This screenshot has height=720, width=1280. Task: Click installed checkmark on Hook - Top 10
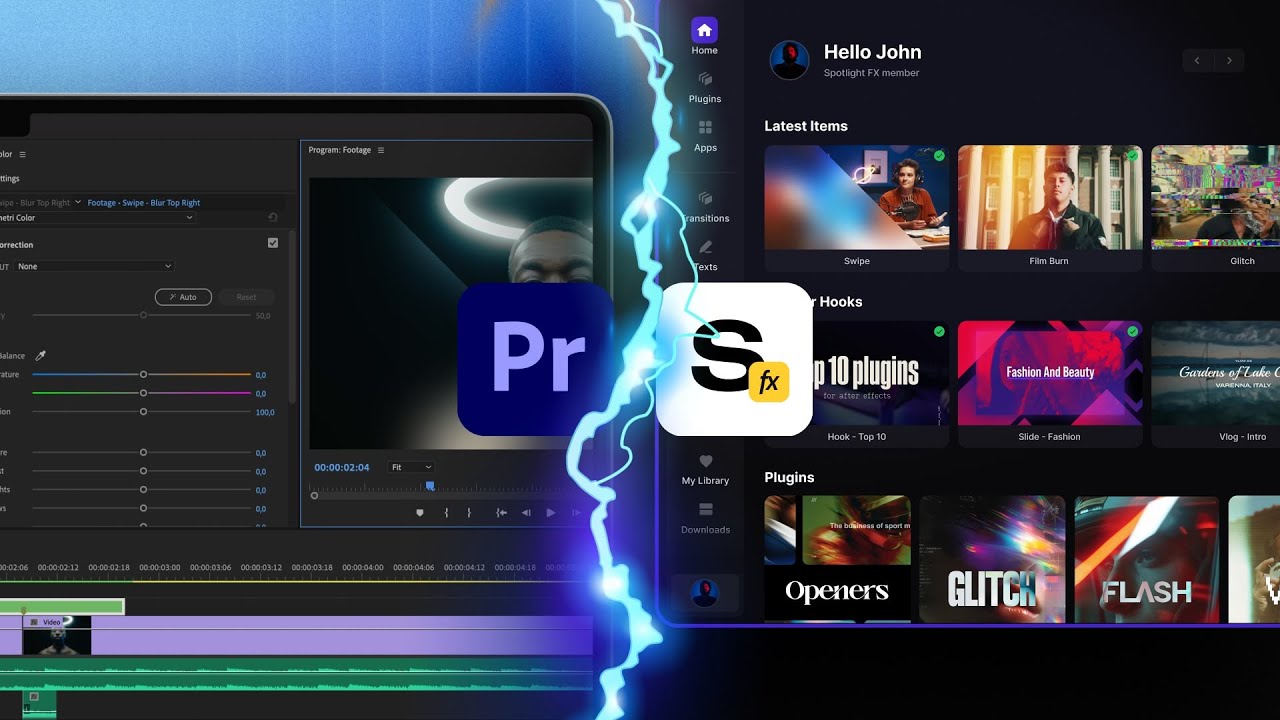coord(939,331)
